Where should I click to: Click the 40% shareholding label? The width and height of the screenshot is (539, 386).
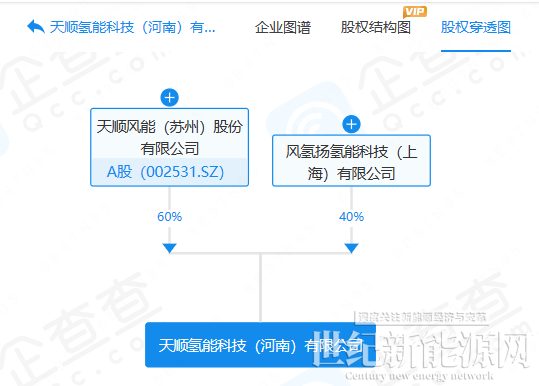(351, 217)
